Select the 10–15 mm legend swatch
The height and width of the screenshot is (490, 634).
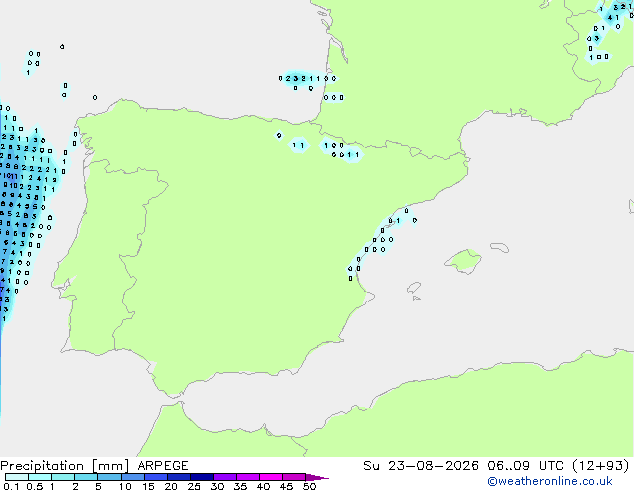132,477
